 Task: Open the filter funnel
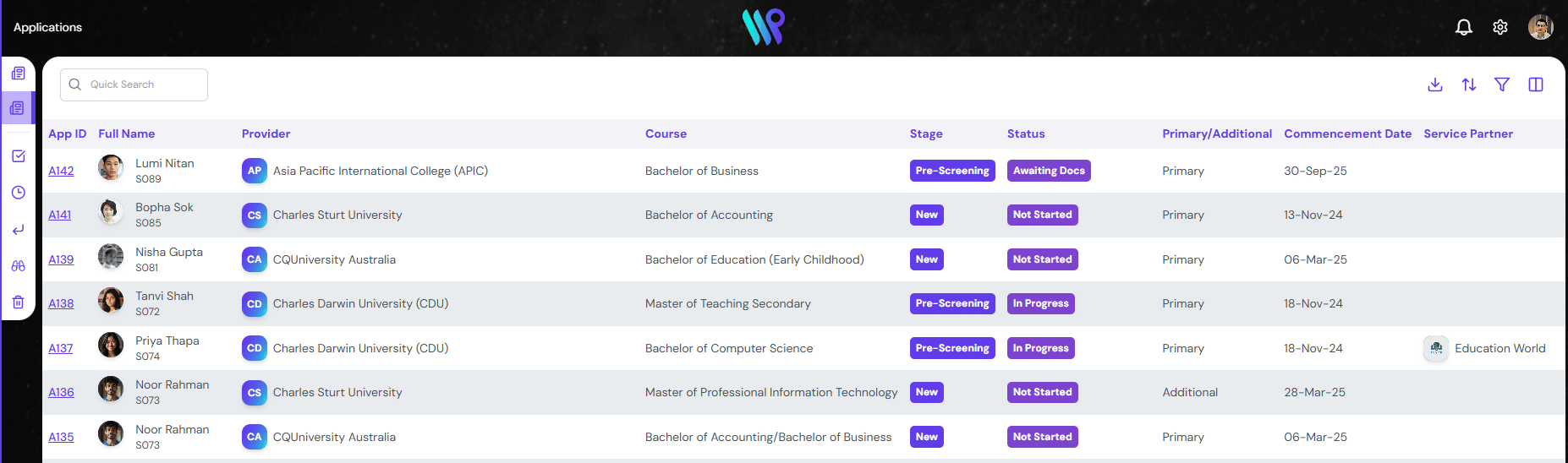coord(1502,84)
